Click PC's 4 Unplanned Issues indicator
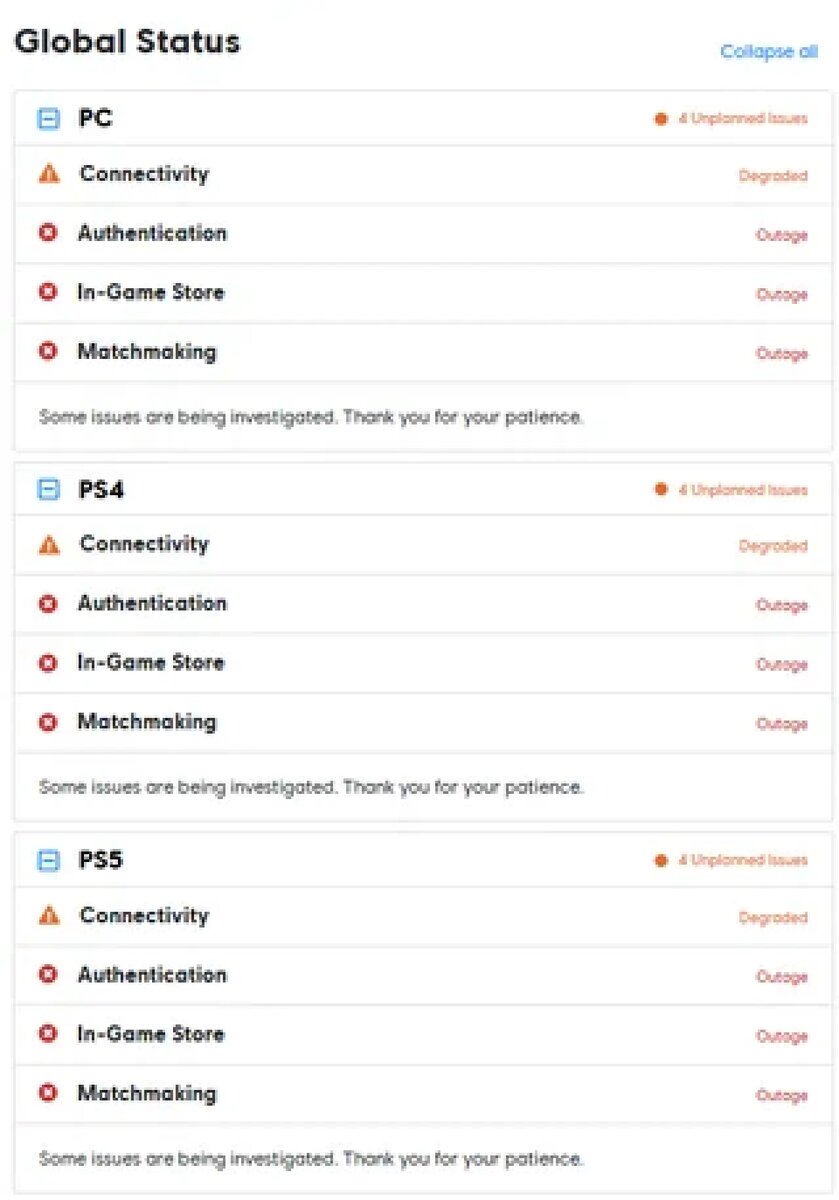 pyautogui.click(x=732, y=119)
